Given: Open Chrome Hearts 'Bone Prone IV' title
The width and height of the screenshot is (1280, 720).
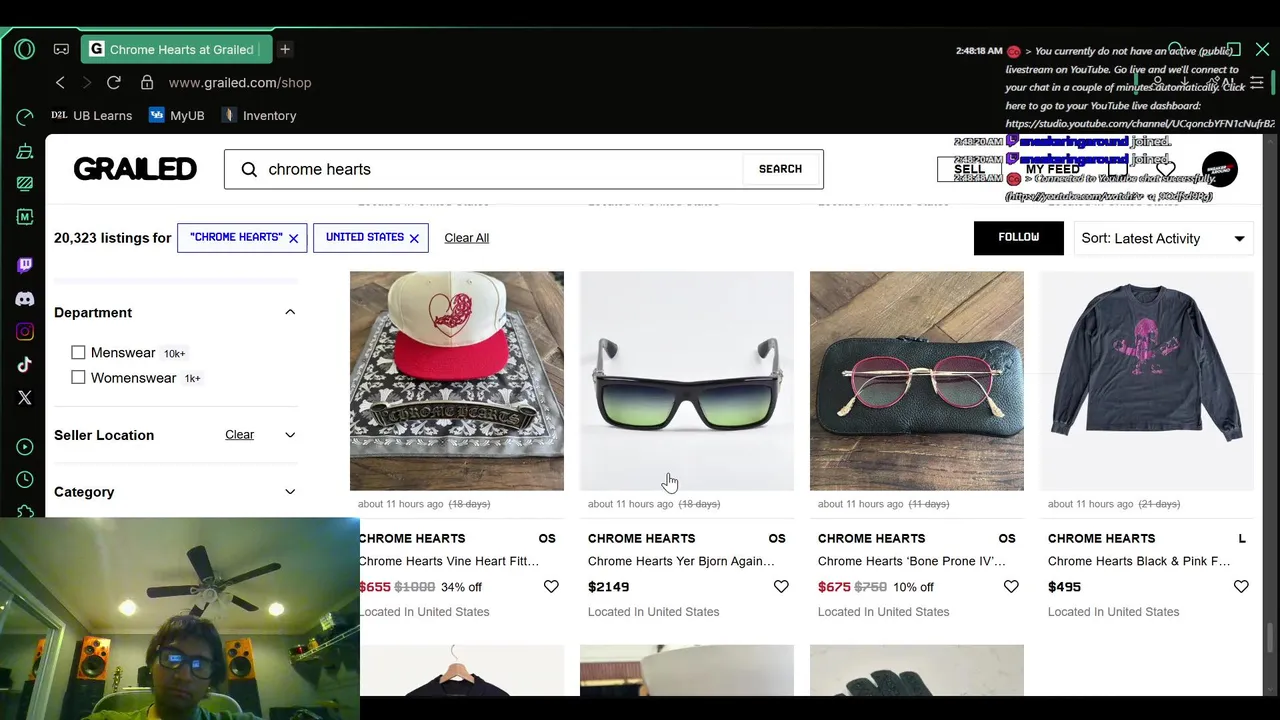Looking at the screenshot, I should click(x=911, y=561).
